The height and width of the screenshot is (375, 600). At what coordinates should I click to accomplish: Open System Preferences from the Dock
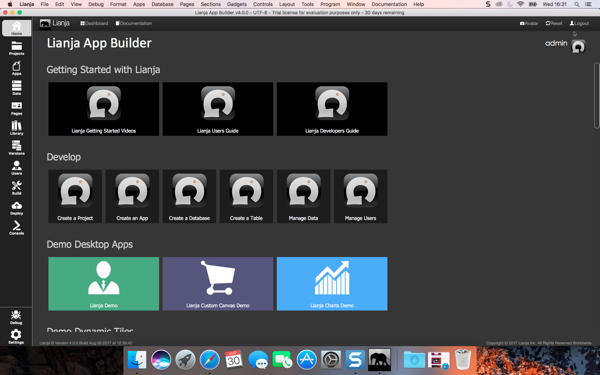point(331,360)
